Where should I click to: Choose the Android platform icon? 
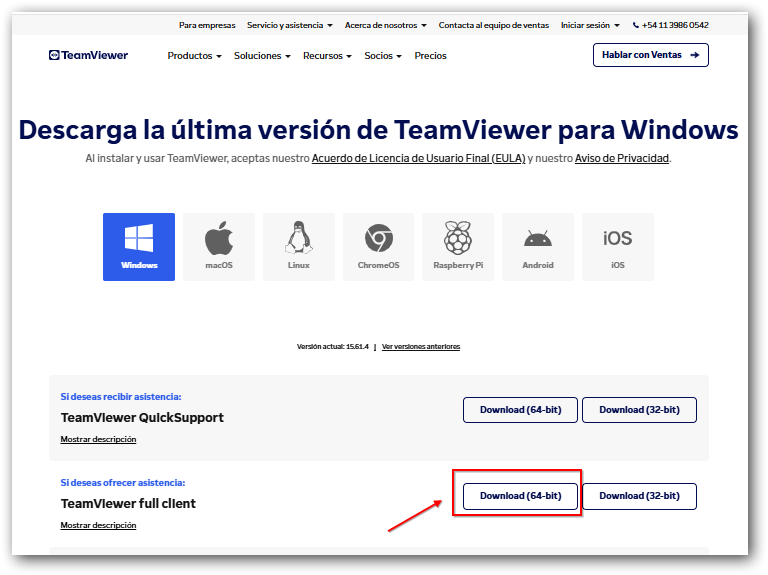click(538, 246)
